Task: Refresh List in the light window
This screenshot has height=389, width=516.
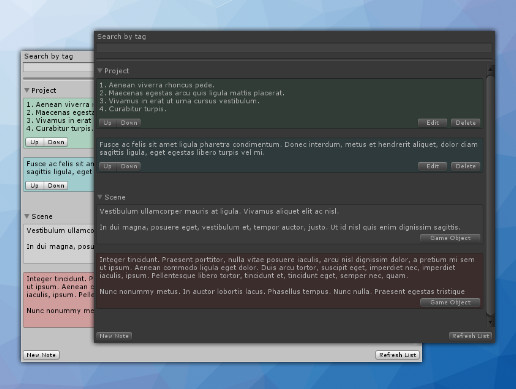Action: (397, 355)
